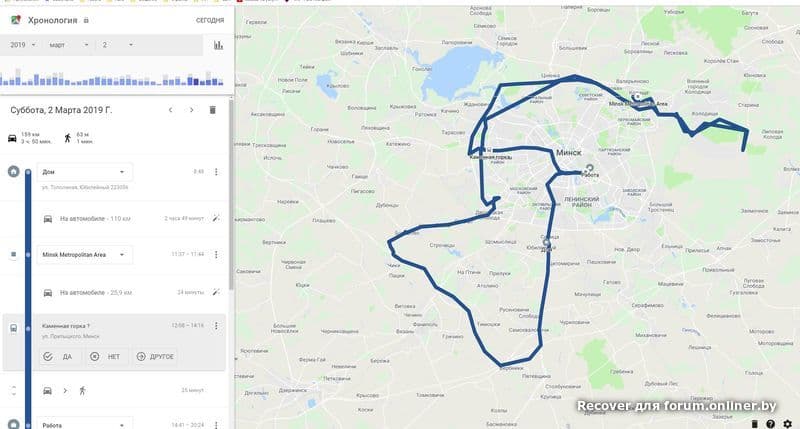The image size is (800, 429).
Task: Open the март month dropdown
Action: tap(69, 45)
